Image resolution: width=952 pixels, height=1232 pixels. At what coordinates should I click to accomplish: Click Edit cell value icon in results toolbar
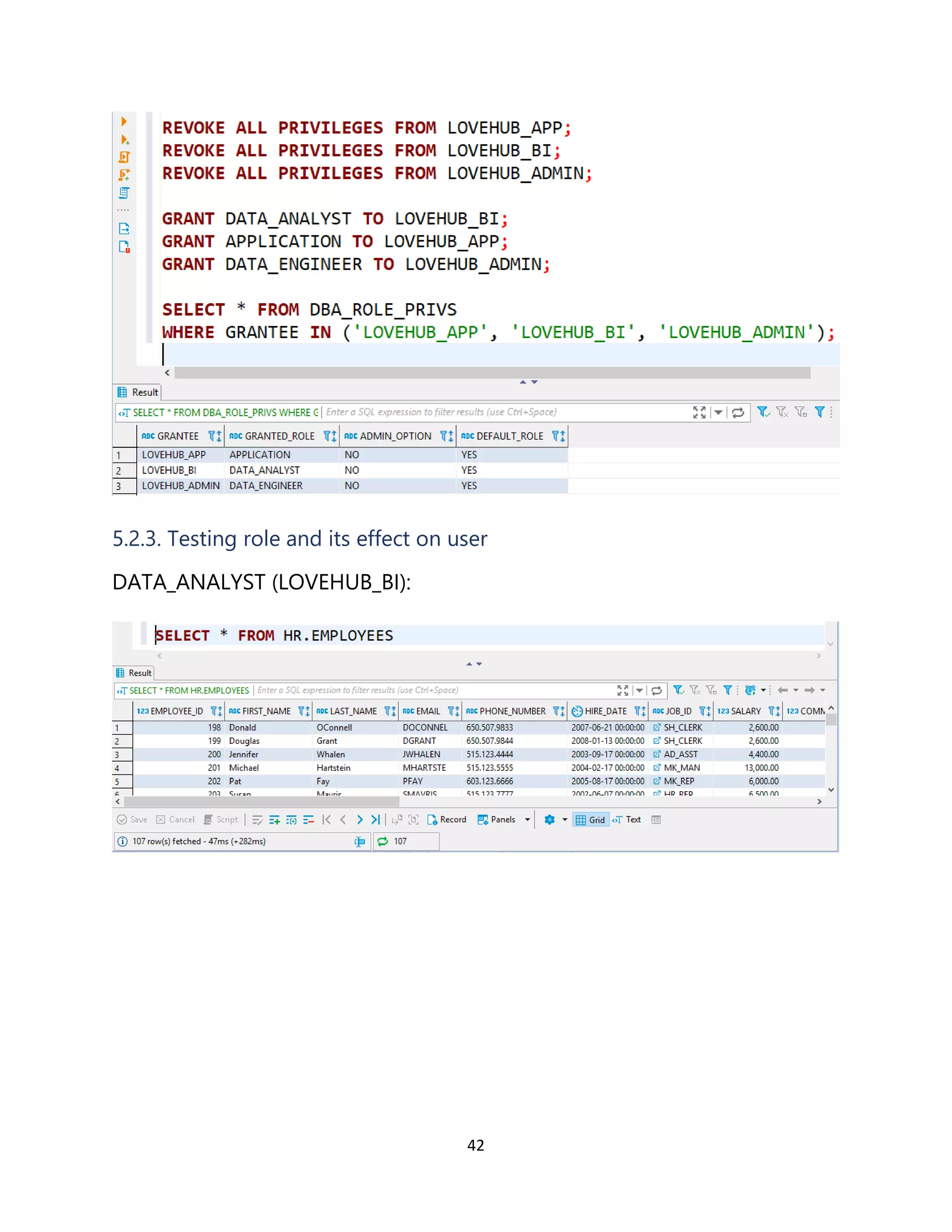[258, 820]
